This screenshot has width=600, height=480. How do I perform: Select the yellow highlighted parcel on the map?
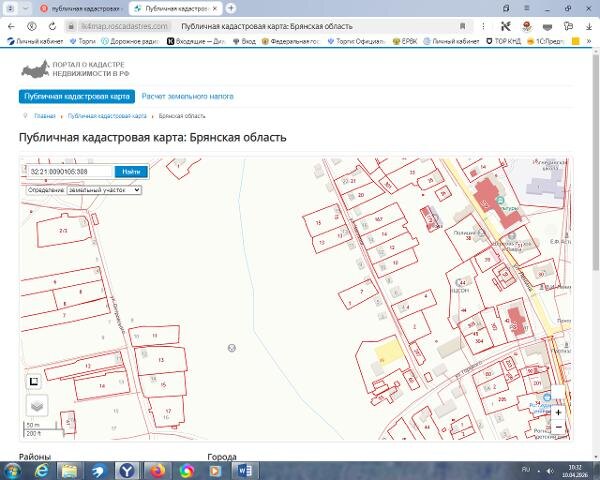point(389,352)
